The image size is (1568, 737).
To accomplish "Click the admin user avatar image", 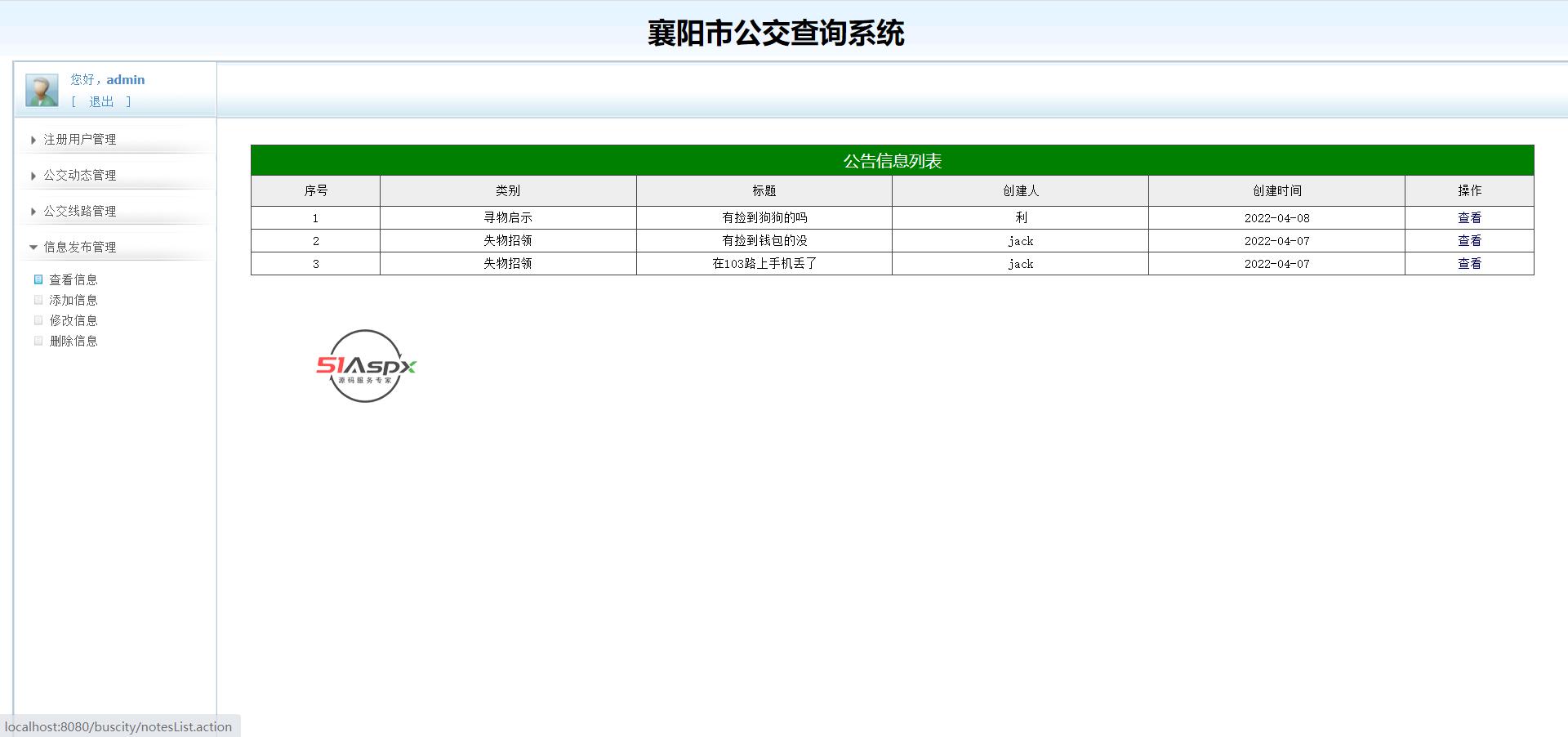I will click(42, 91).
